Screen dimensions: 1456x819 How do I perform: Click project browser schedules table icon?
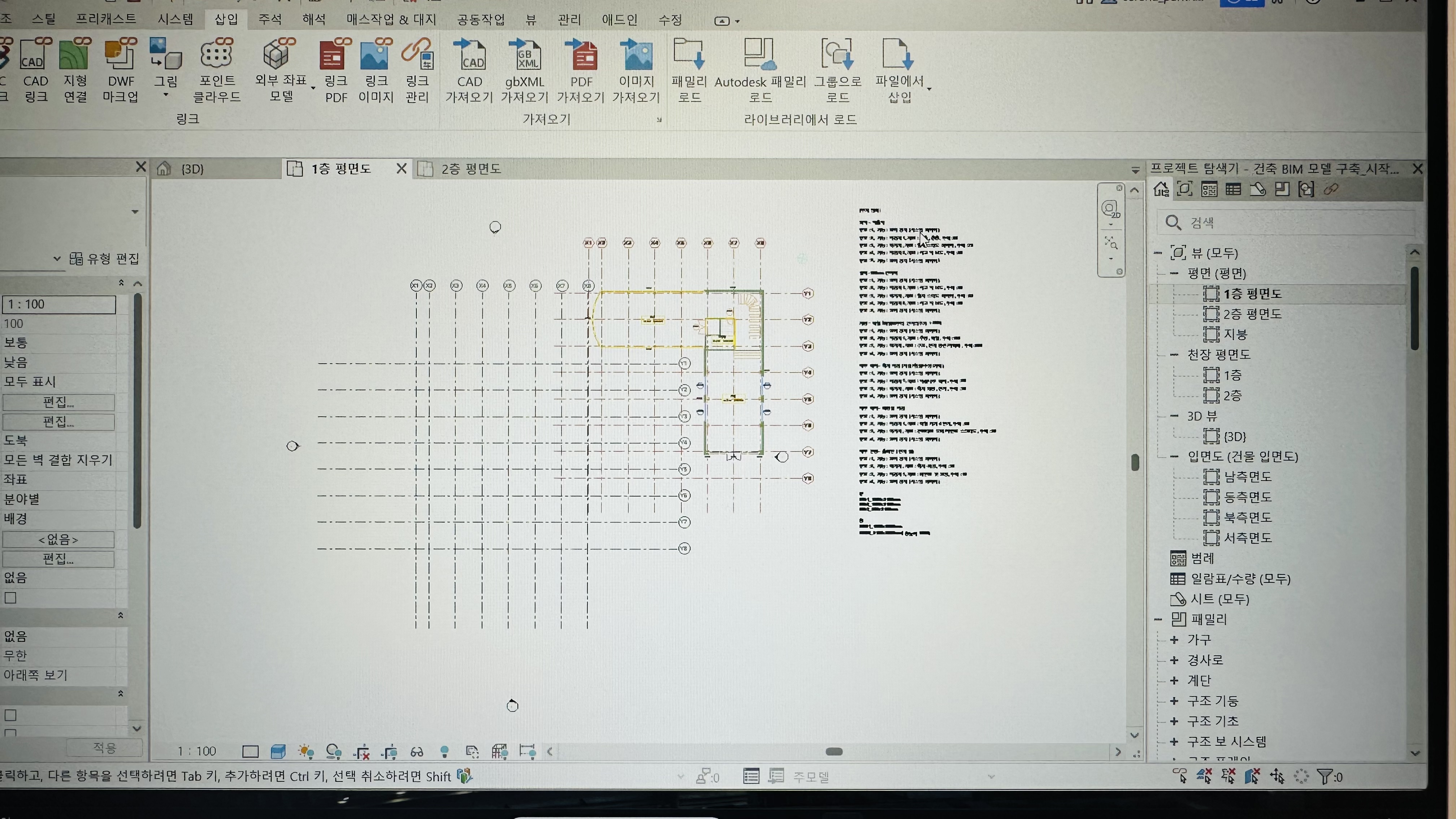pos(1233,189)
